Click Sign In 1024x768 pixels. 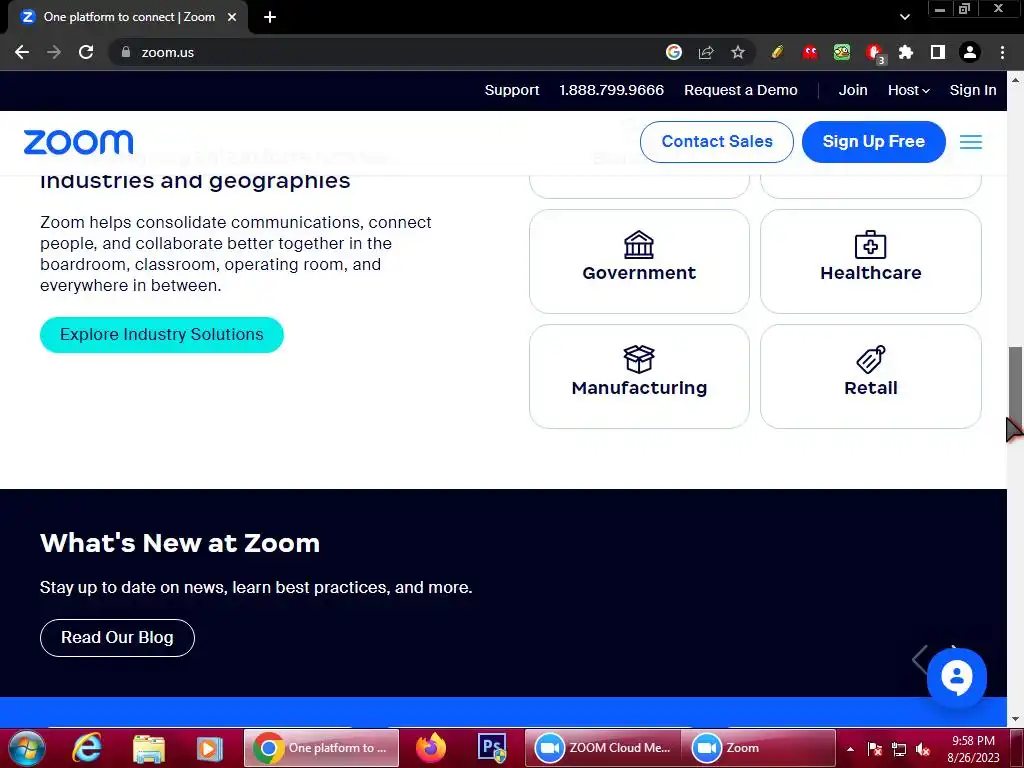972,90
